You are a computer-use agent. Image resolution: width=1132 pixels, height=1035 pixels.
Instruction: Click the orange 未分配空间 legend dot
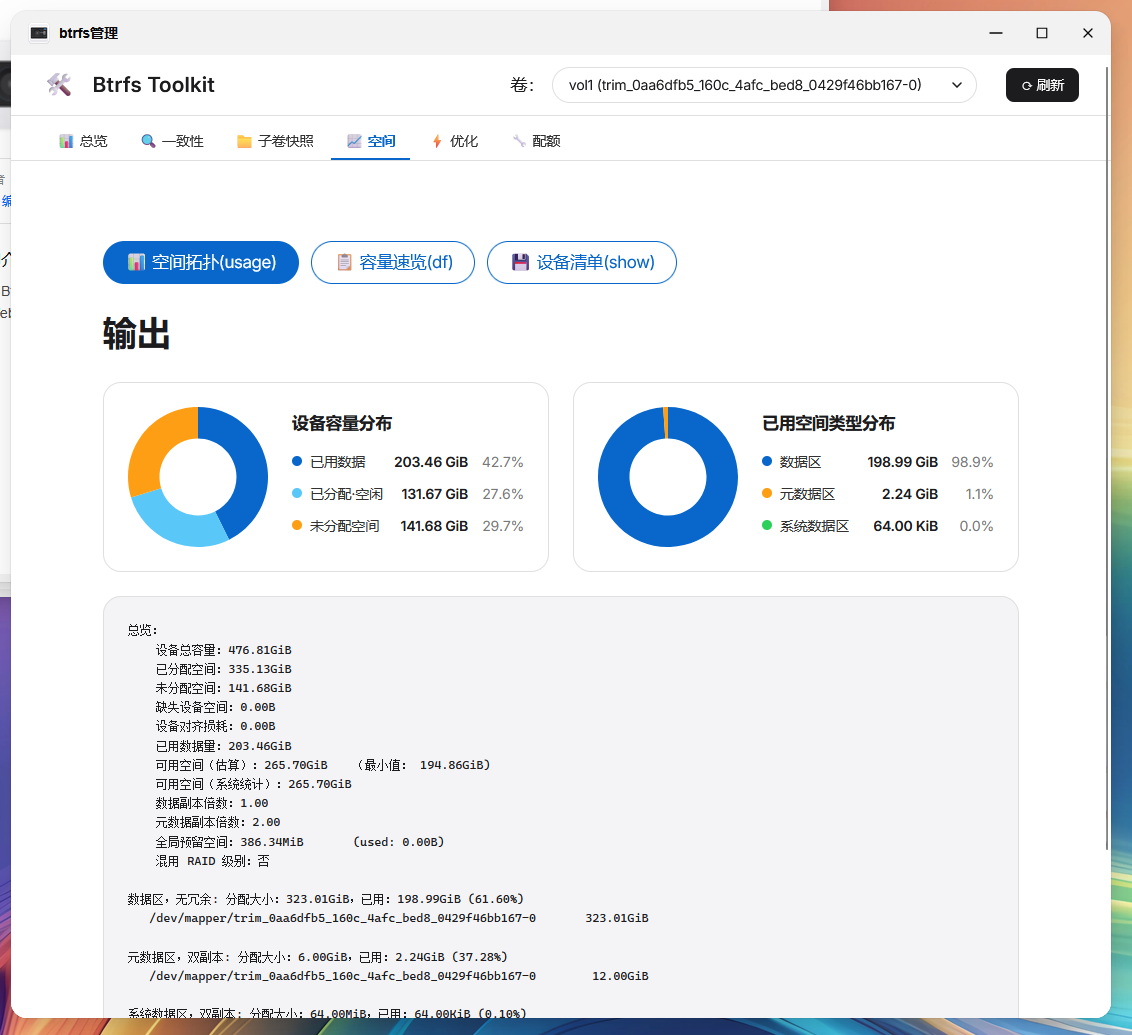click(297, 525)
